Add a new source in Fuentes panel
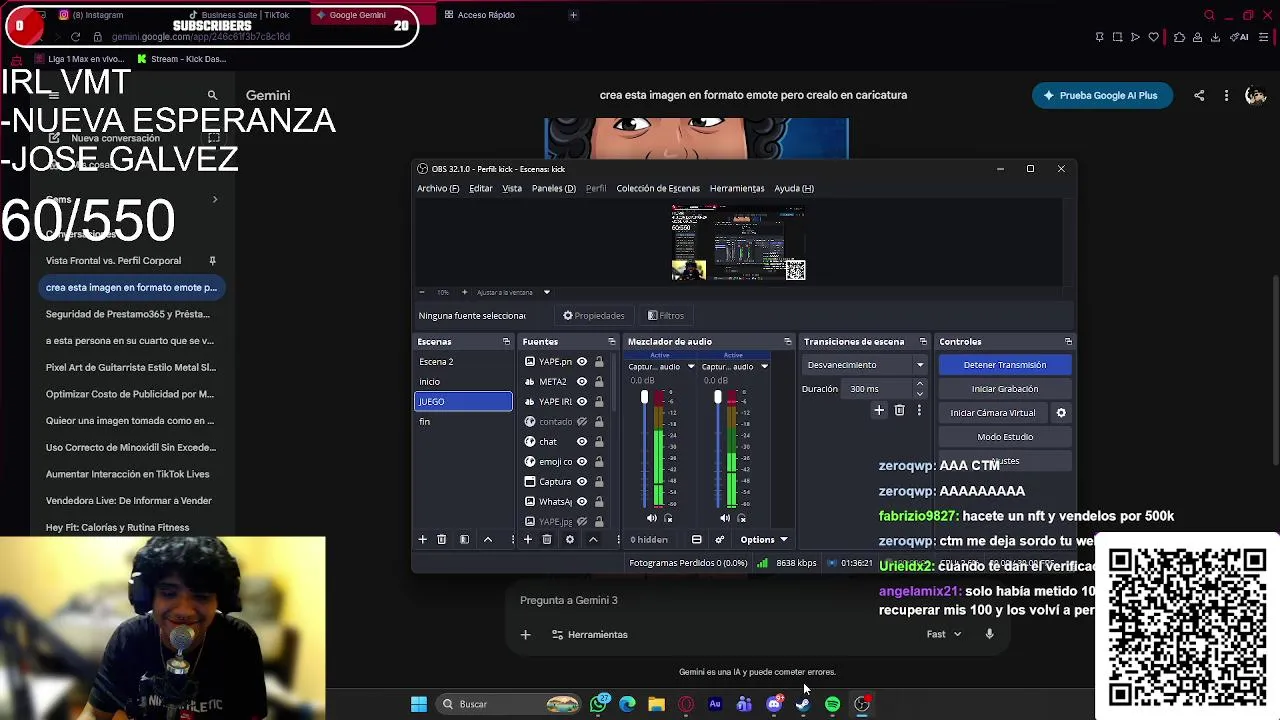Viewport: 1280px width, 720px height. pyautogui.click(x=528, y=540)
